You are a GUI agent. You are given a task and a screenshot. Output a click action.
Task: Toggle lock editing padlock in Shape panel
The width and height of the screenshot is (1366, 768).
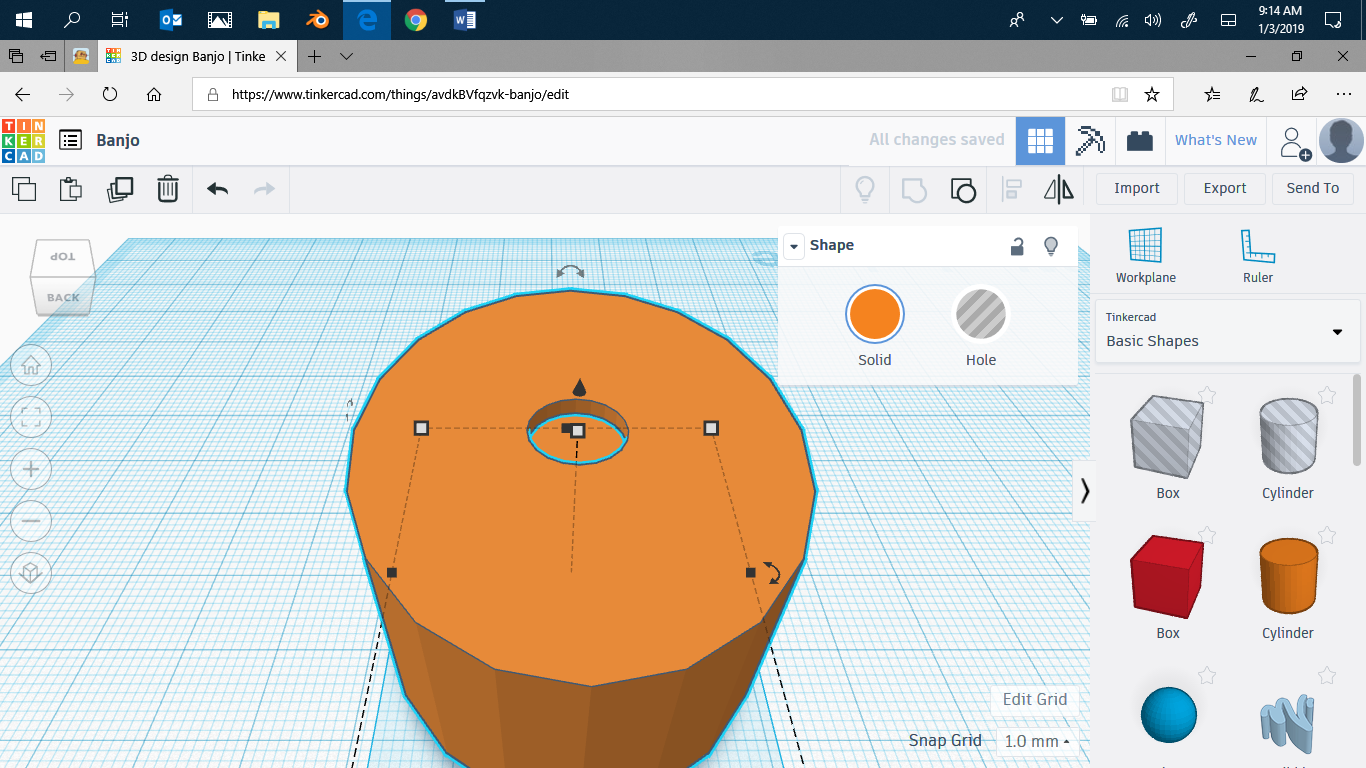(x=1017, y=246)
